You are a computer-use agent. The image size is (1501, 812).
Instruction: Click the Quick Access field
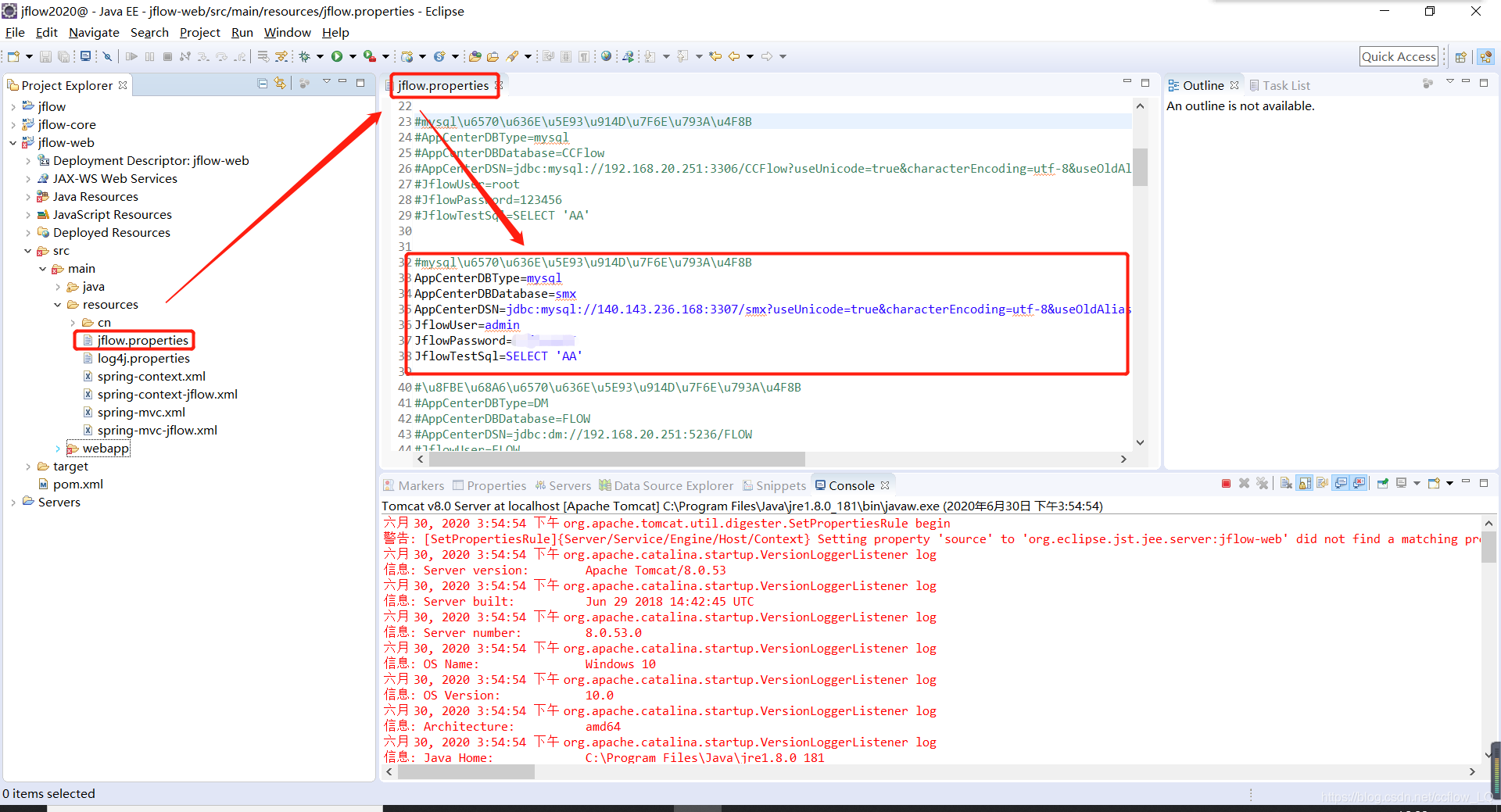pyautogui.click(x=1399, y=56)
